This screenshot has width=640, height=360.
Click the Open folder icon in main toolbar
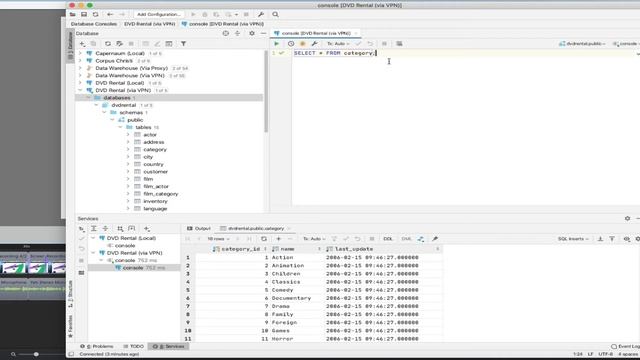(x=72, y=14)
